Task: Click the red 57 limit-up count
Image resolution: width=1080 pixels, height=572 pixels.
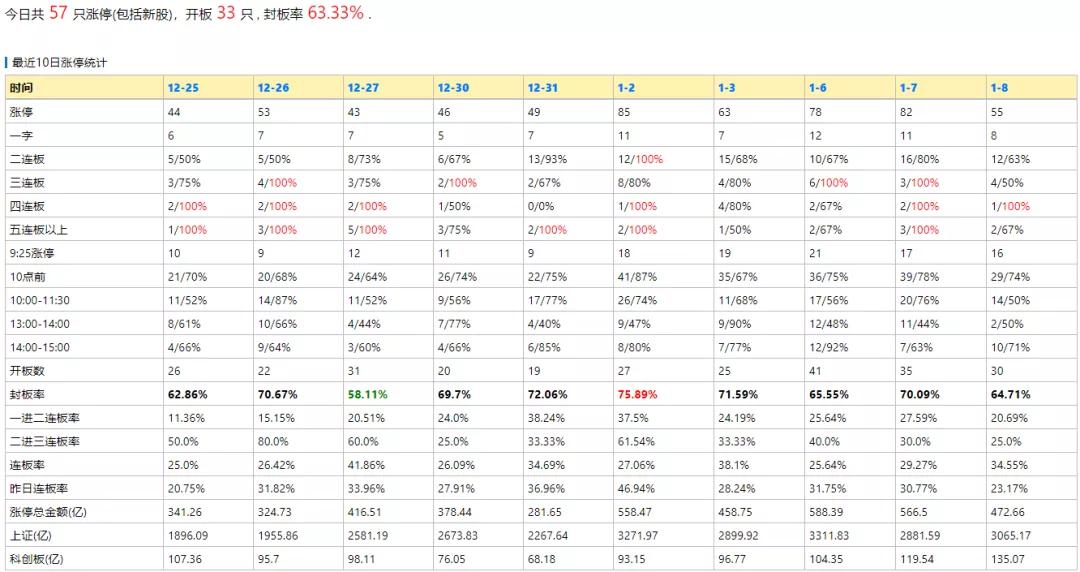Action: pos(58,12)
